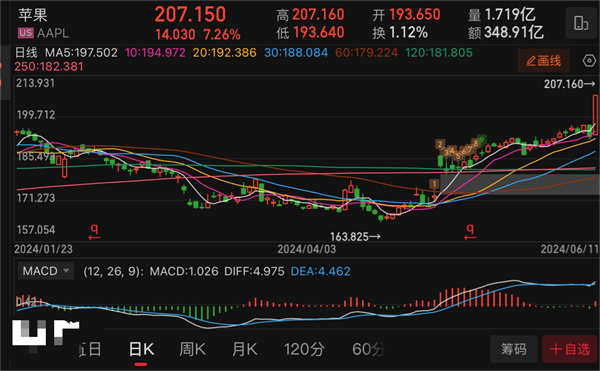The height and width of the screenshot is (371, 600).
Task: Switch to the 60分 tab
Action: 368,349
